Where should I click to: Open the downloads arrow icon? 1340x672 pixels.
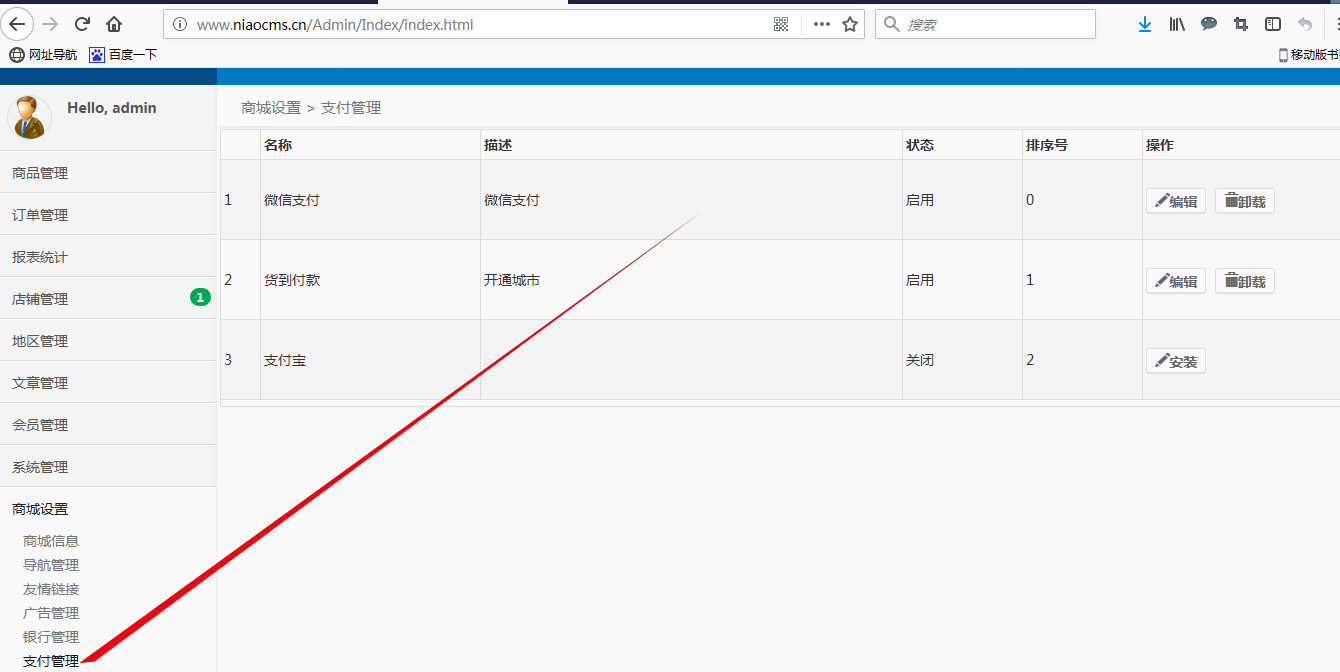click(x=1145, y=24)
